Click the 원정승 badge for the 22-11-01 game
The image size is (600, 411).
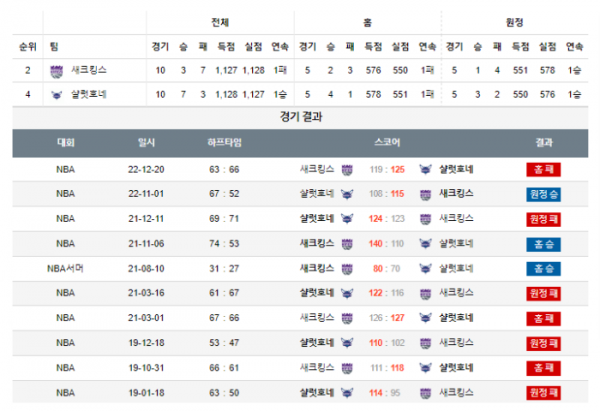tap(543, 194)
